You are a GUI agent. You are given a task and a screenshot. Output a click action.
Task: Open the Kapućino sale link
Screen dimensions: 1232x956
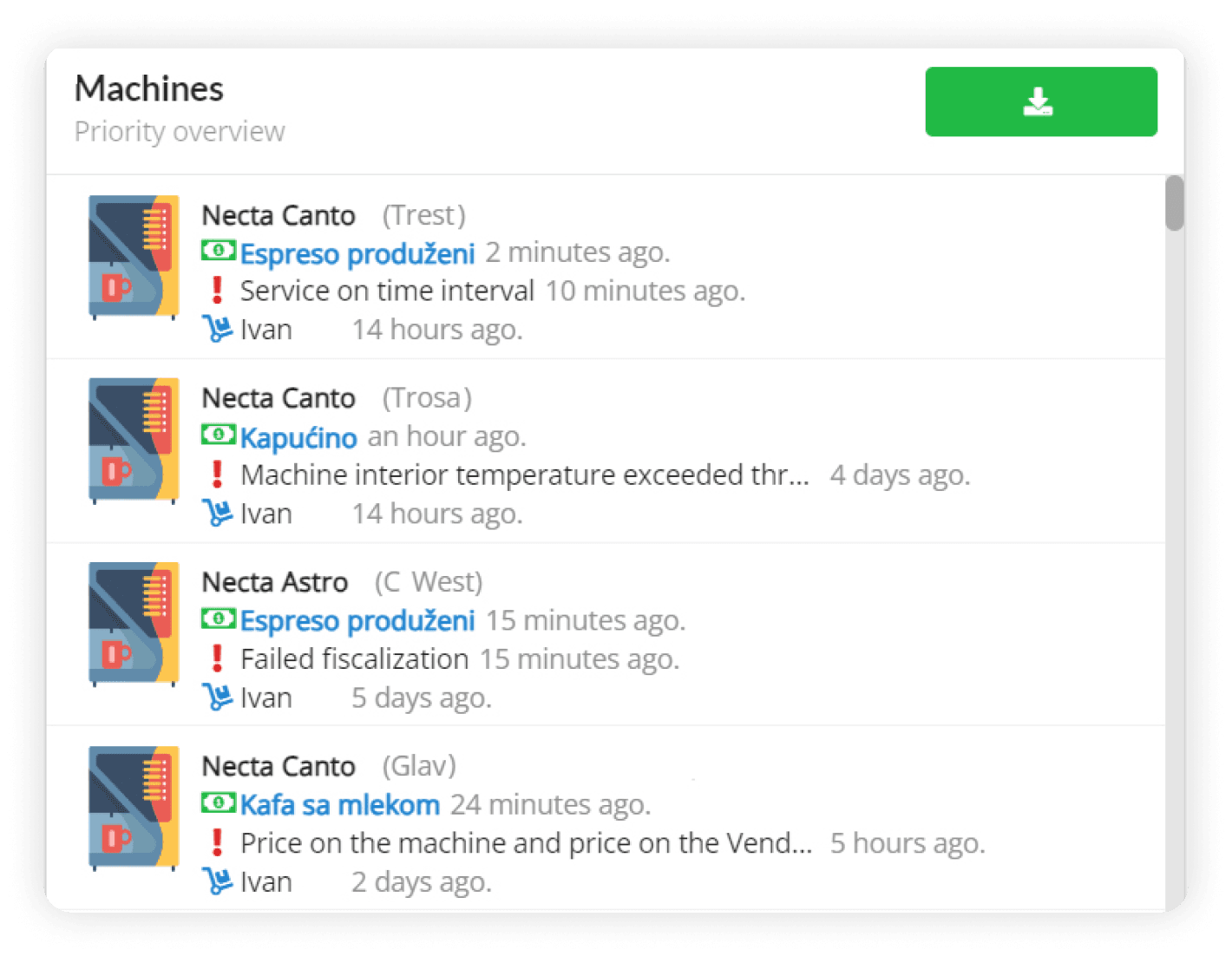(x=298, y=437)
